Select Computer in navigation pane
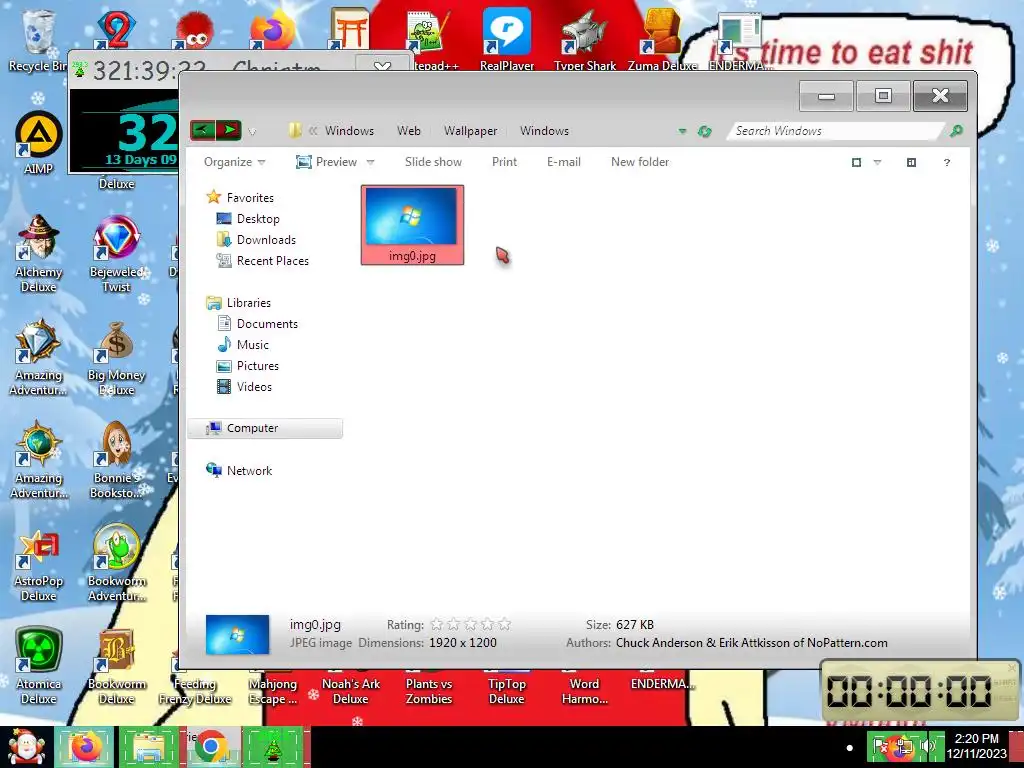This screenshot has width=1024, height=768. click(x=265, y=428)
